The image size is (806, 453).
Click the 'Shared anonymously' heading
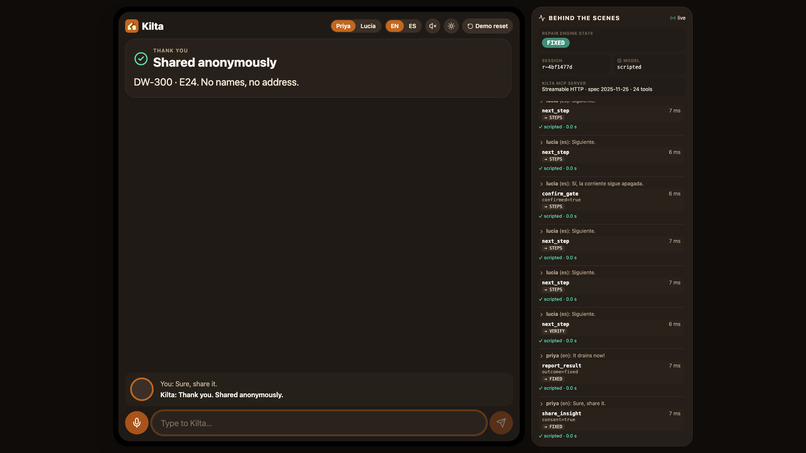215,62
